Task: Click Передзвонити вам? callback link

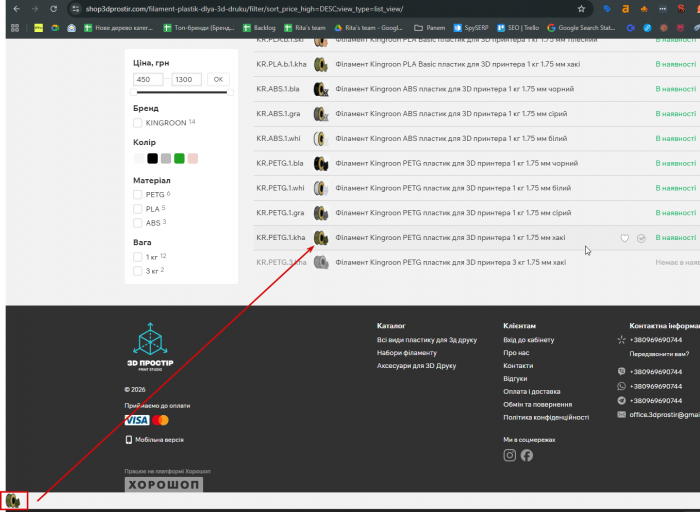Action: [x=659, y=354]
